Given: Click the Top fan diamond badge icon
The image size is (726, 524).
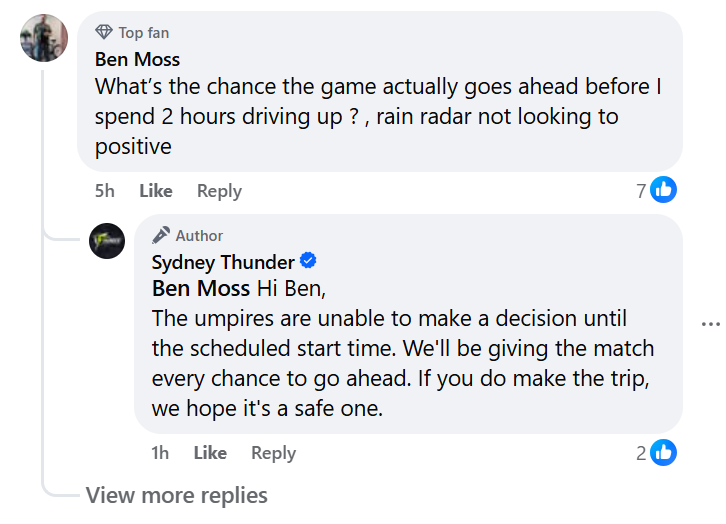Looking at the screenshot, I should pos(104,33).
